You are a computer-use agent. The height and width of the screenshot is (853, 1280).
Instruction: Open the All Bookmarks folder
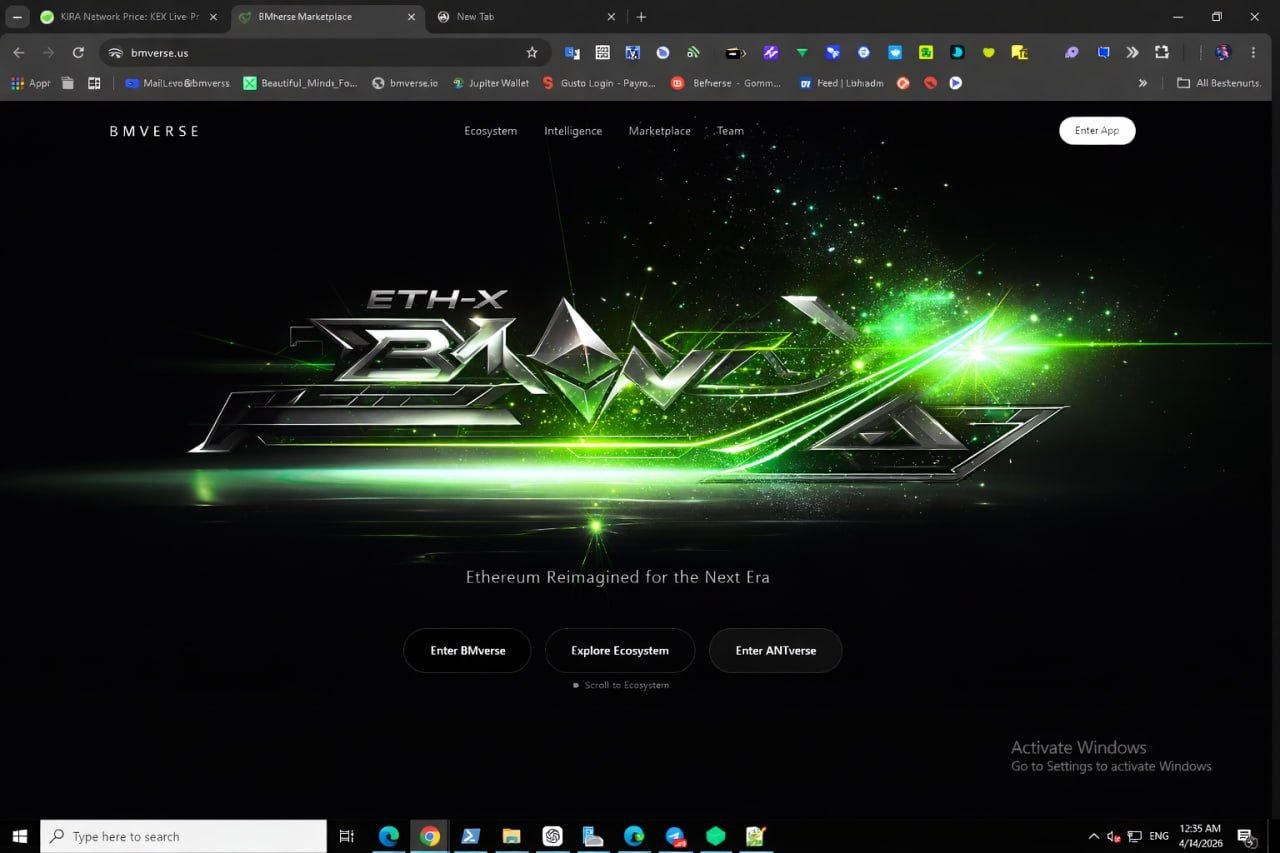pyautogui.click(x=1218, y=83)
